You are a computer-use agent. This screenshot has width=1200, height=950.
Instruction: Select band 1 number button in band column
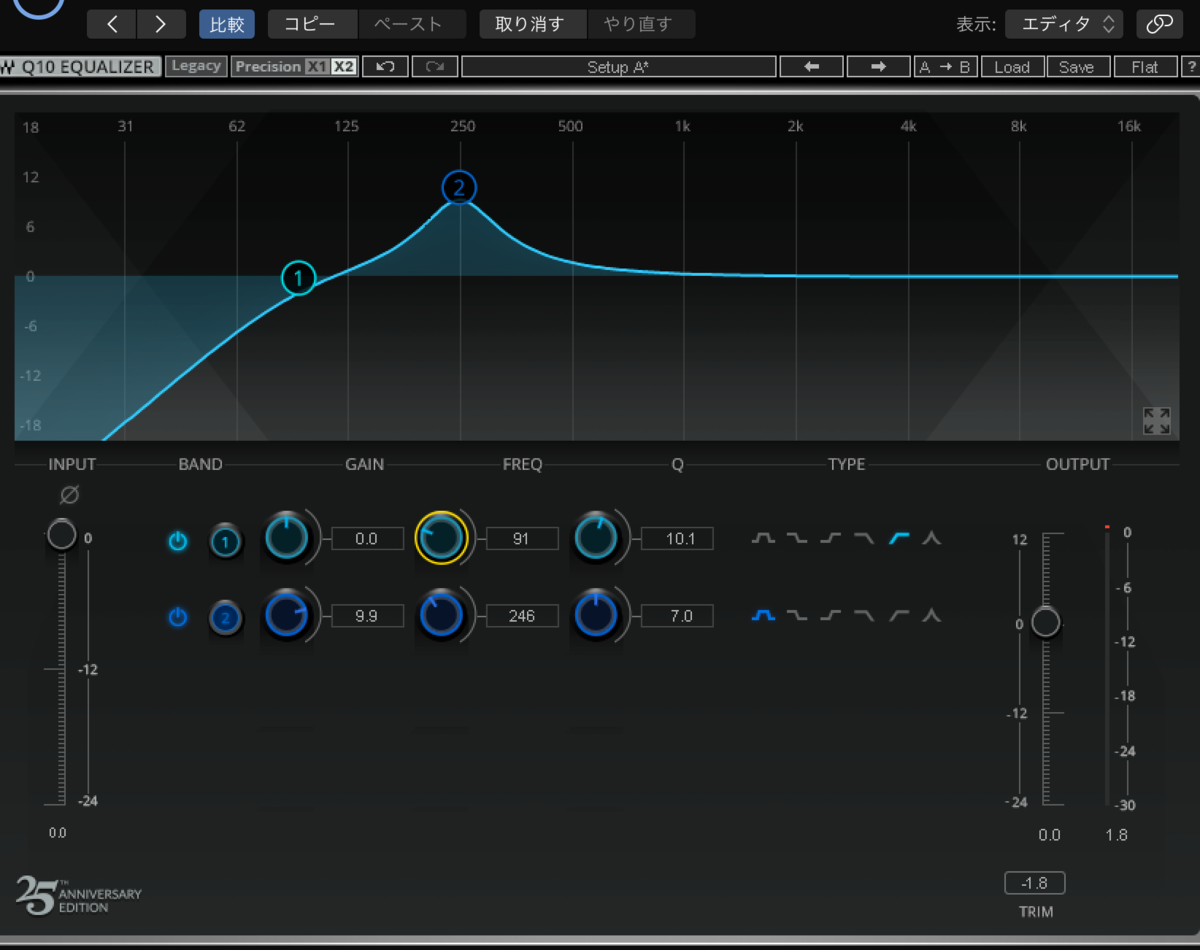click(226, 542)
